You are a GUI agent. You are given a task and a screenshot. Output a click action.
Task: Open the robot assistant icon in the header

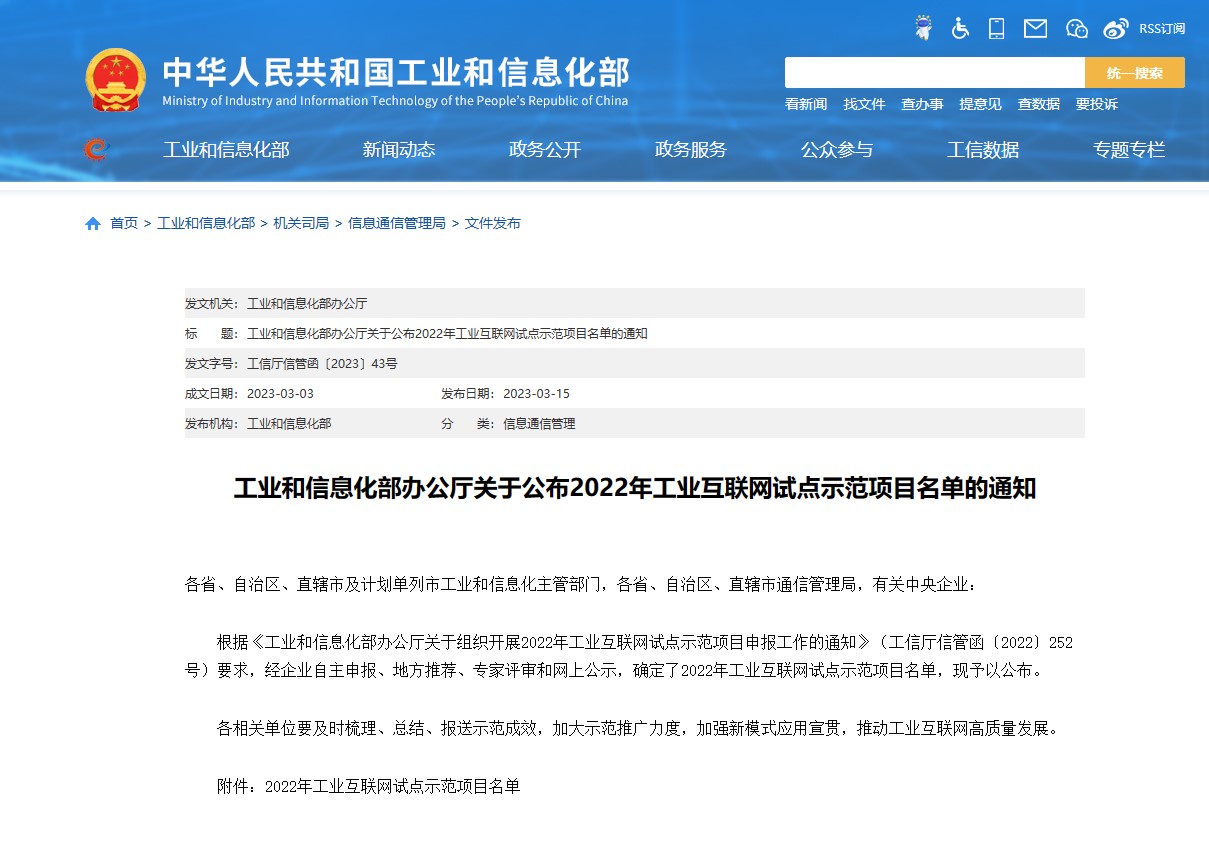click(923, 28)
